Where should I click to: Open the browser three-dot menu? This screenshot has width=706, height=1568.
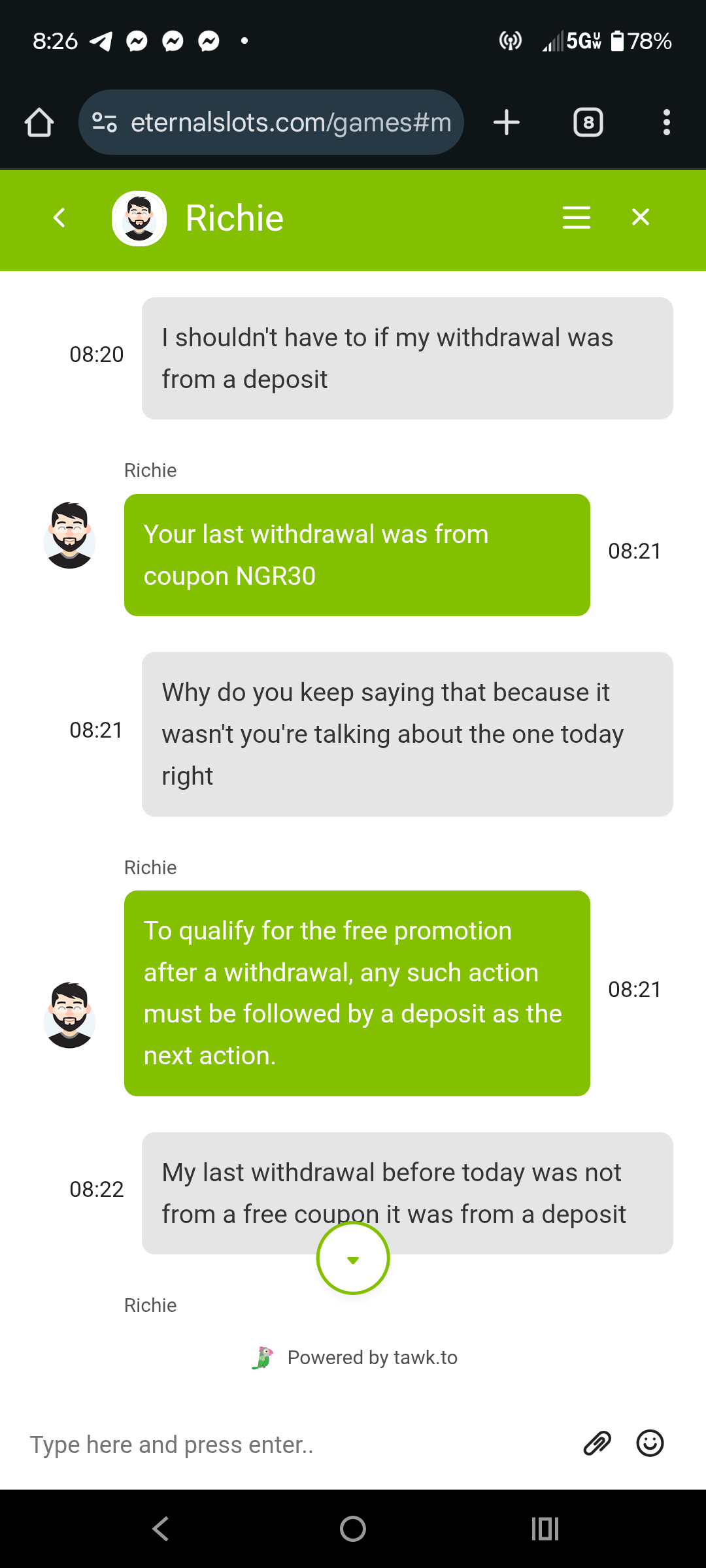tap(666, 123)
